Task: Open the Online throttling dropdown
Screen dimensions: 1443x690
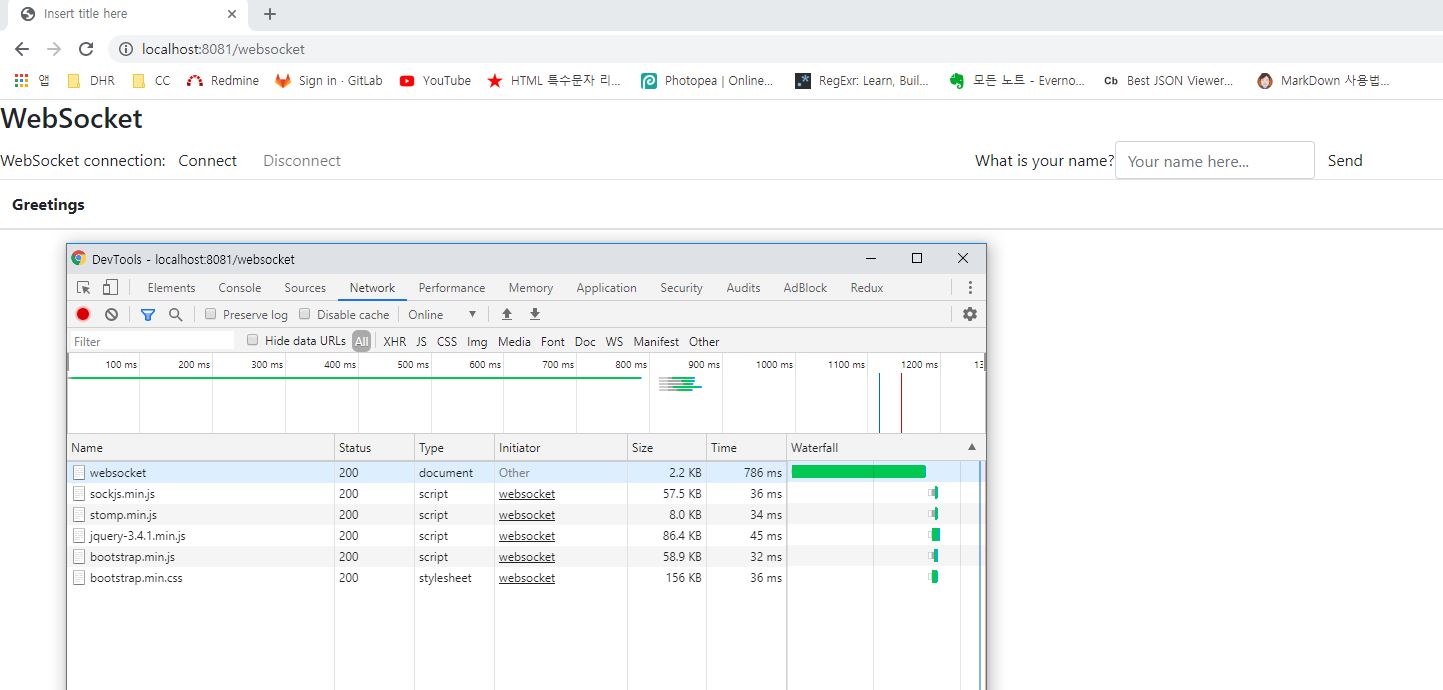Action: click(x=442, y=314)
